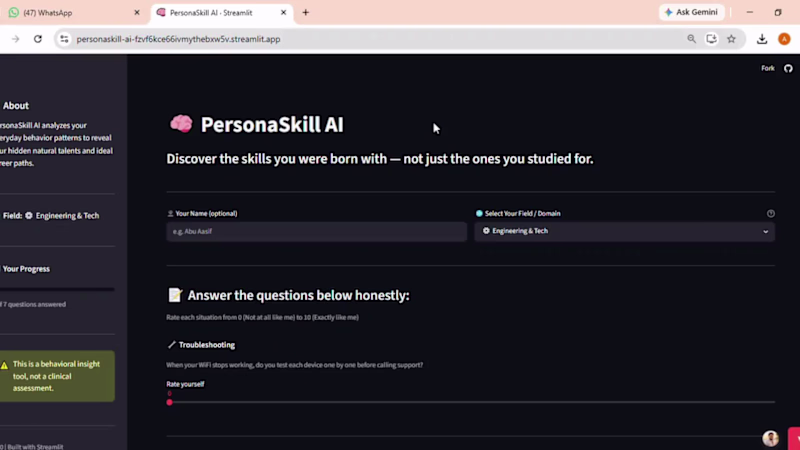Click the brain logo icon

[x=181, y=124]
